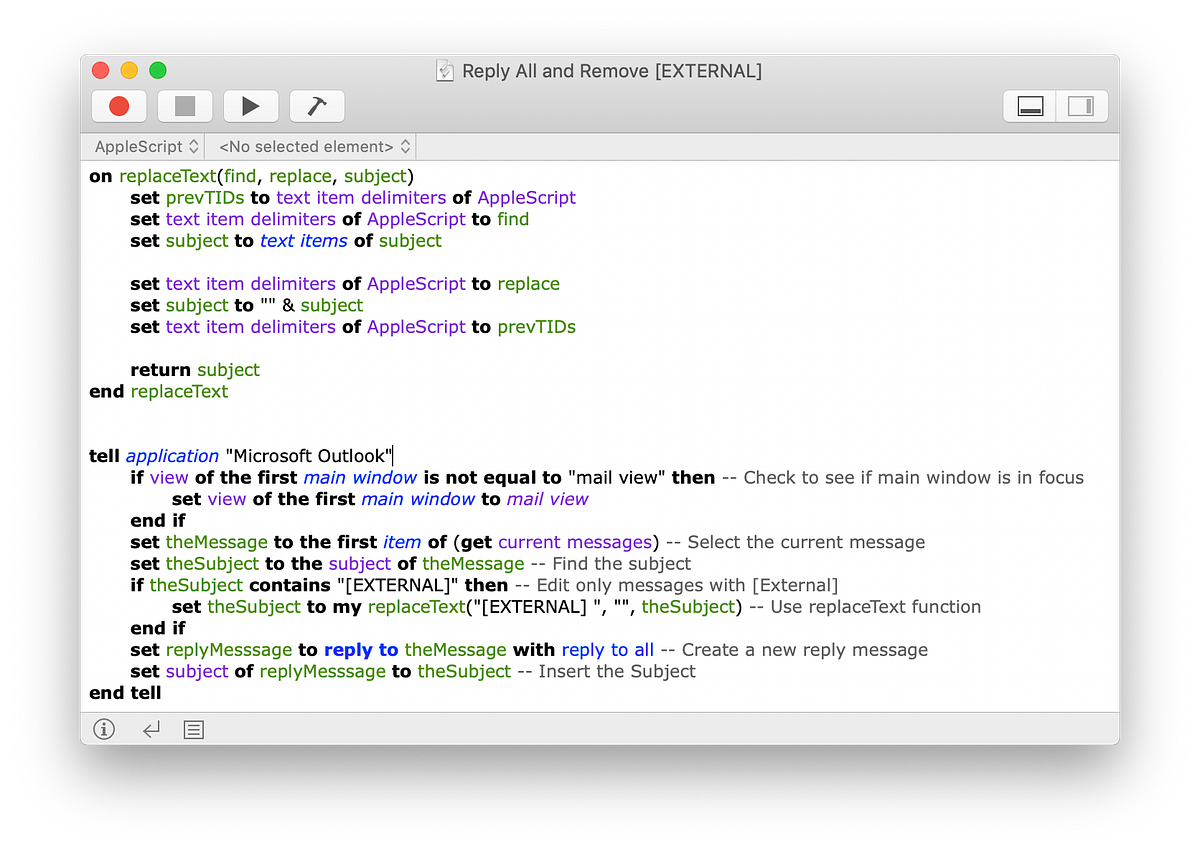Image resolution: width=1200 pixels, height=851 pixels.
Task: Click the Stop button in the toolbar
Action: [184, 105]
